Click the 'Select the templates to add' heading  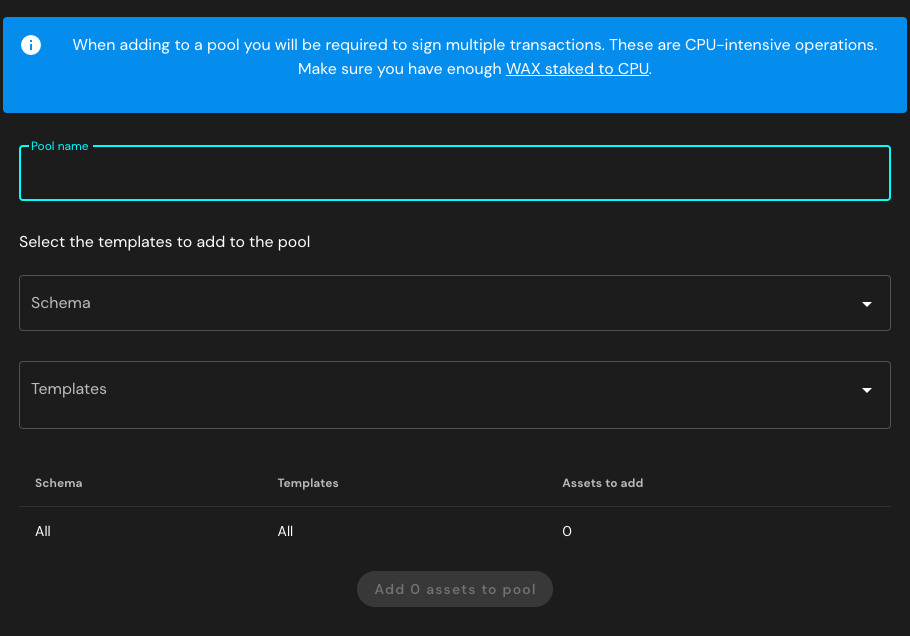pyautogui.click(x=165, y=242)
